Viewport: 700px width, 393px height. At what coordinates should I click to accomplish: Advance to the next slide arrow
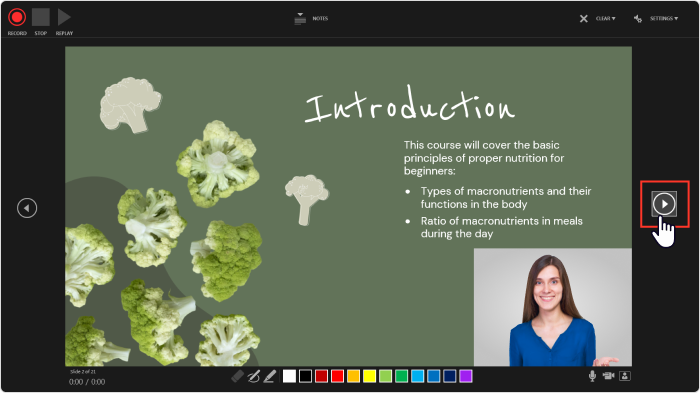click(x=664, y=204)
